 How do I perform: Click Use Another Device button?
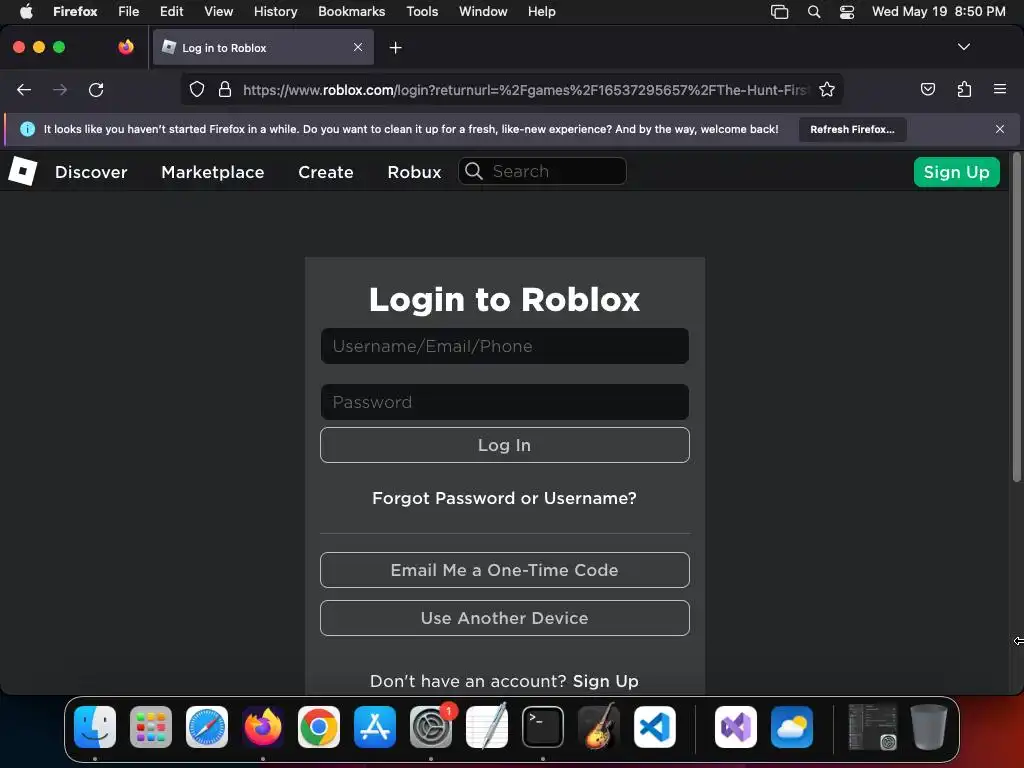(505, 618)
